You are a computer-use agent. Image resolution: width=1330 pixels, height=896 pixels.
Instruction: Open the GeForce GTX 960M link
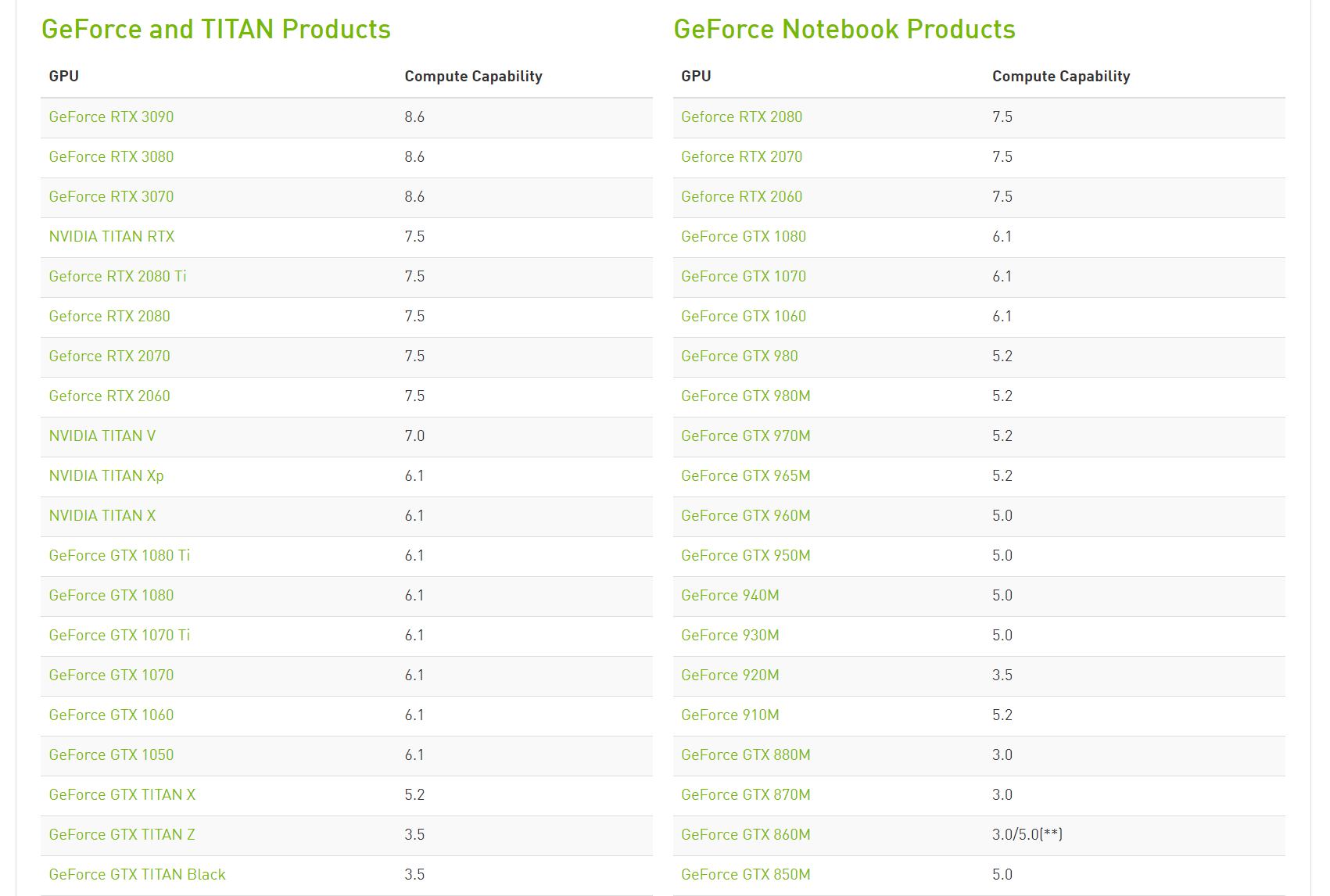coord(746,516)
